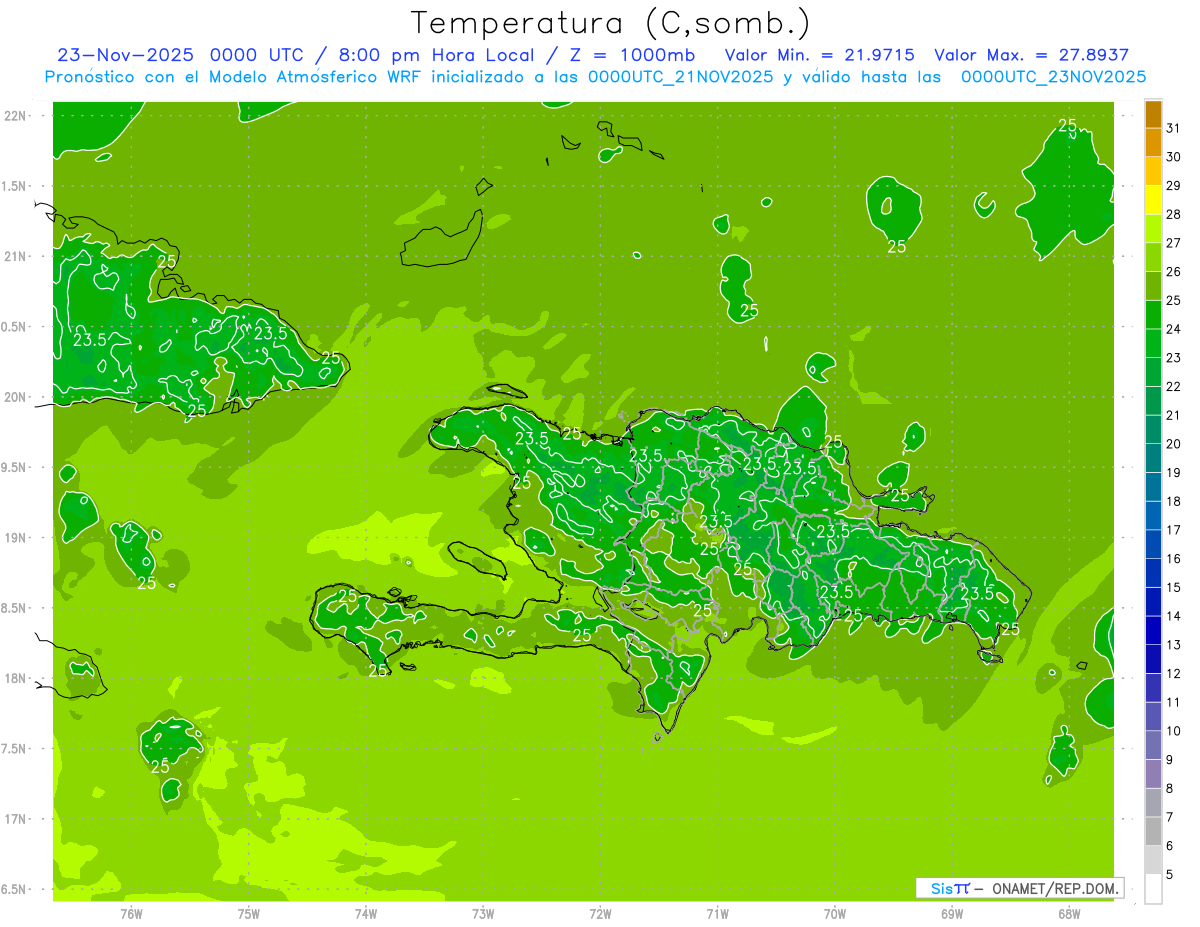Click the '0.5N' latitude axis label

pyautogui.click(x=15, y=327)
